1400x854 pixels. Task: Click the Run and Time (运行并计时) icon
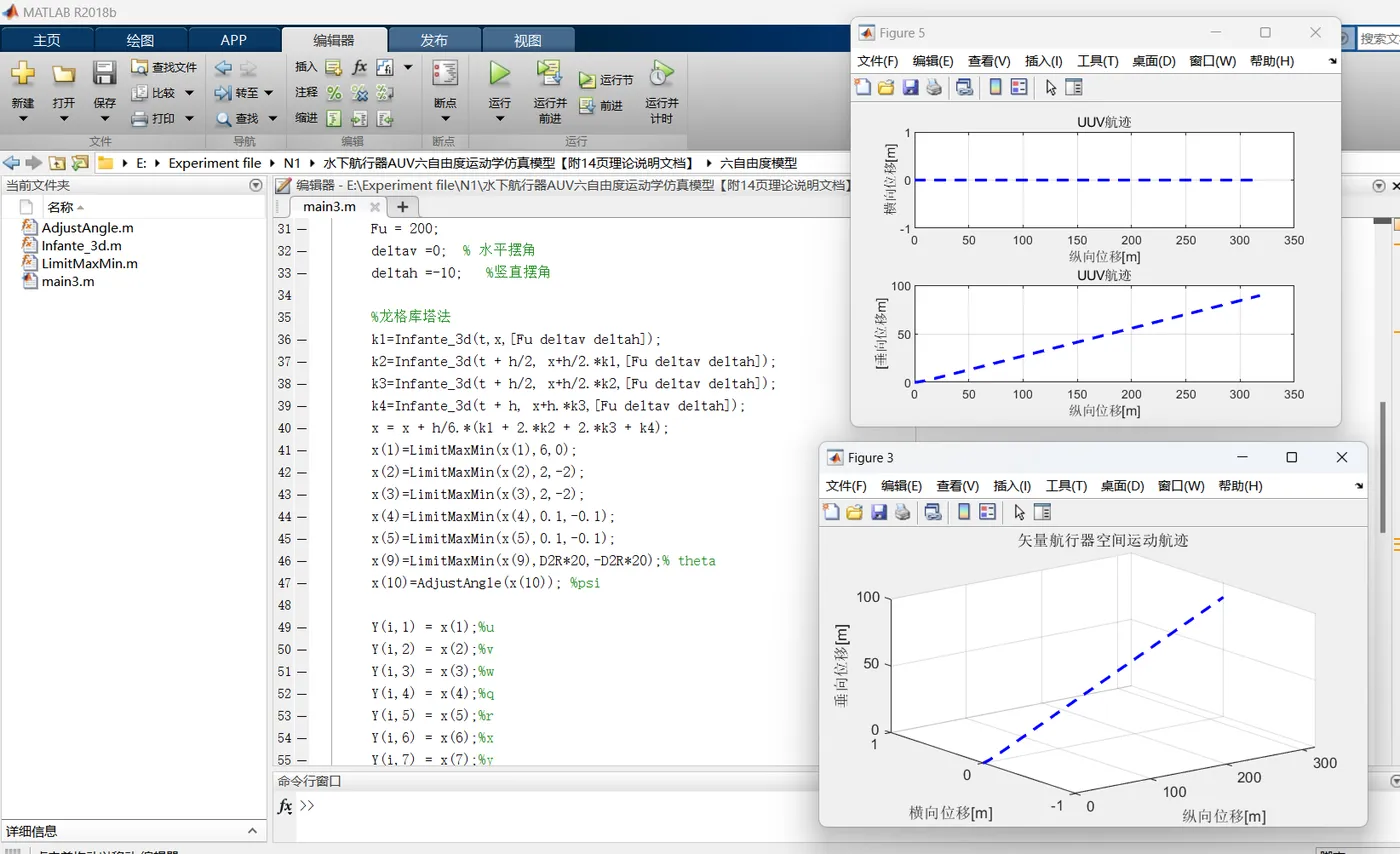661,73
